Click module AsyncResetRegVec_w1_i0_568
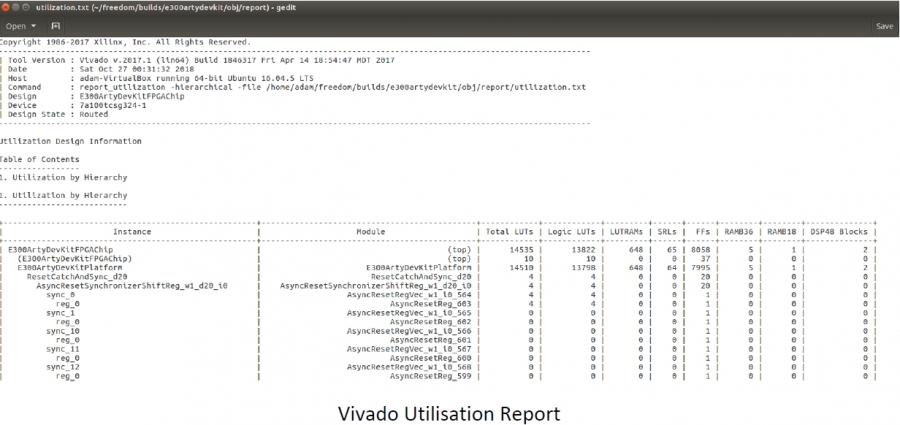 (x=409, y=367)
